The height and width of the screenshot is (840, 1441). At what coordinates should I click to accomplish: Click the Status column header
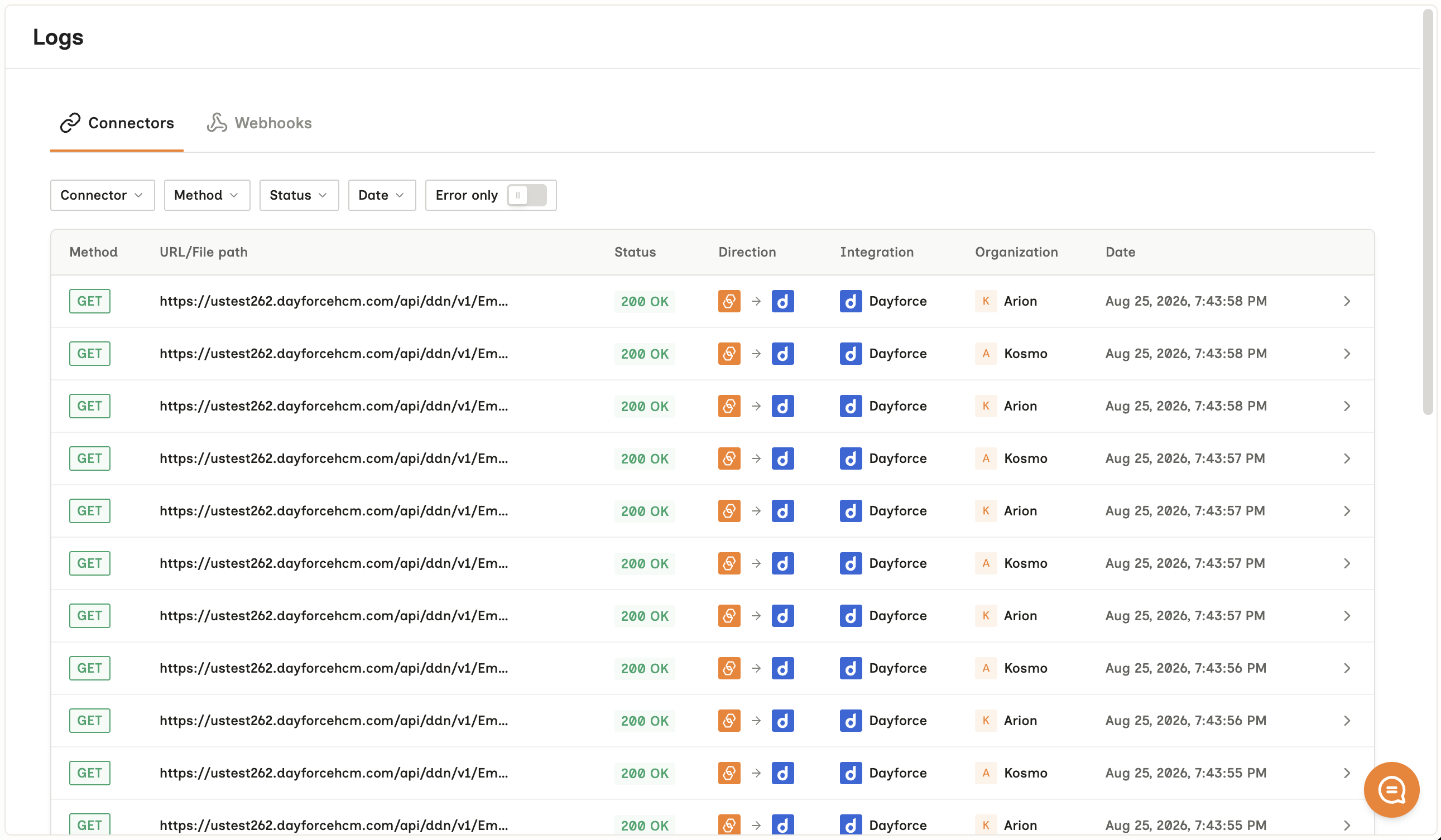[635, 252]
